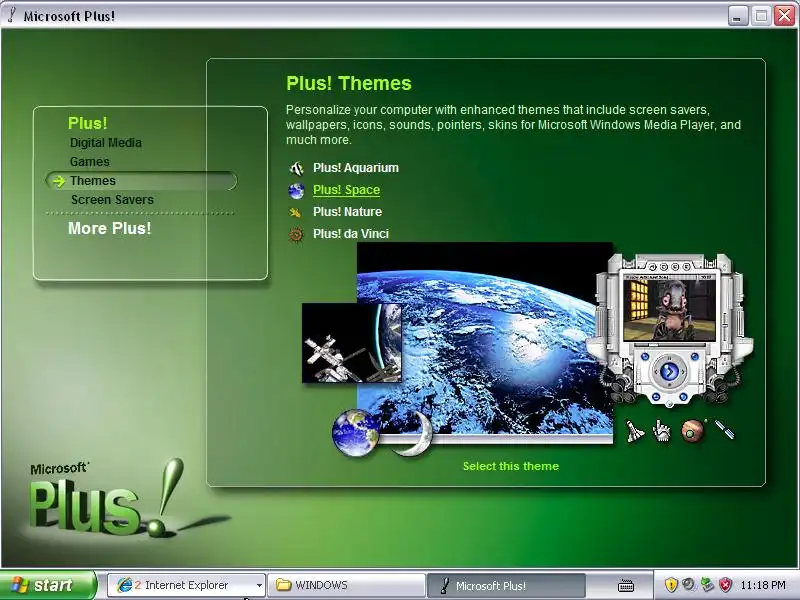
Task: Click the More Plus! heading
Action: coord(110,228)
